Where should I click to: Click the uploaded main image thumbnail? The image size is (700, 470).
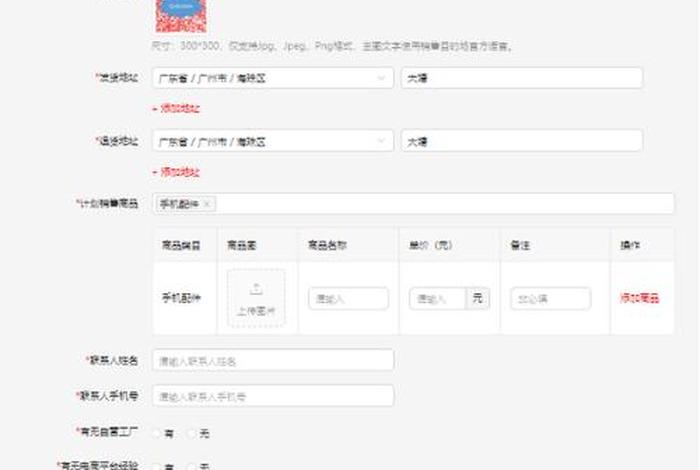coord(181,16)
